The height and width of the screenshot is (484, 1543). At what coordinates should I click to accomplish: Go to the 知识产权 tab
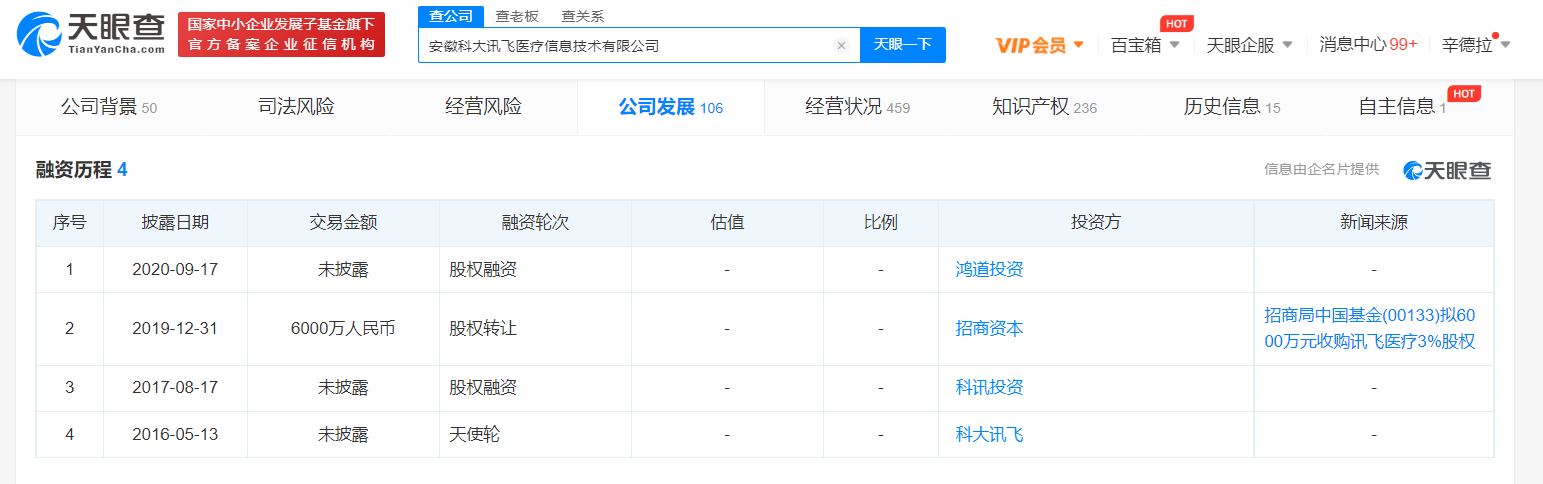coord(1044,107)
